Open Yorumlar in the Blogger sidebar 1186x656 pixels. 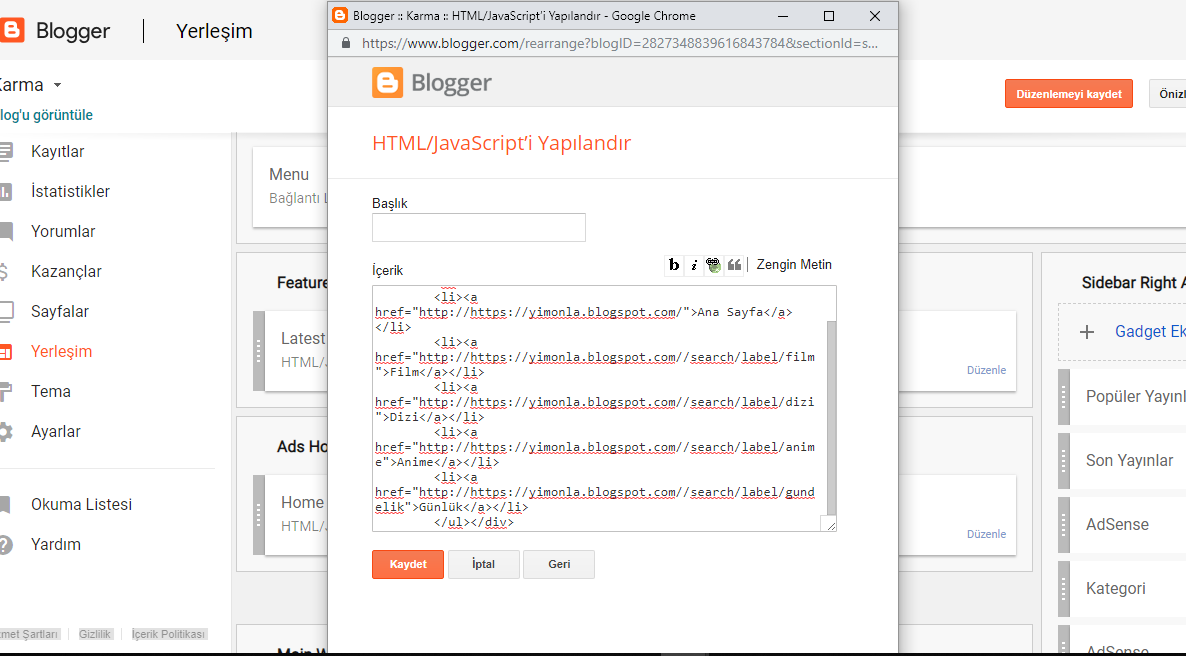click(63, 232)
